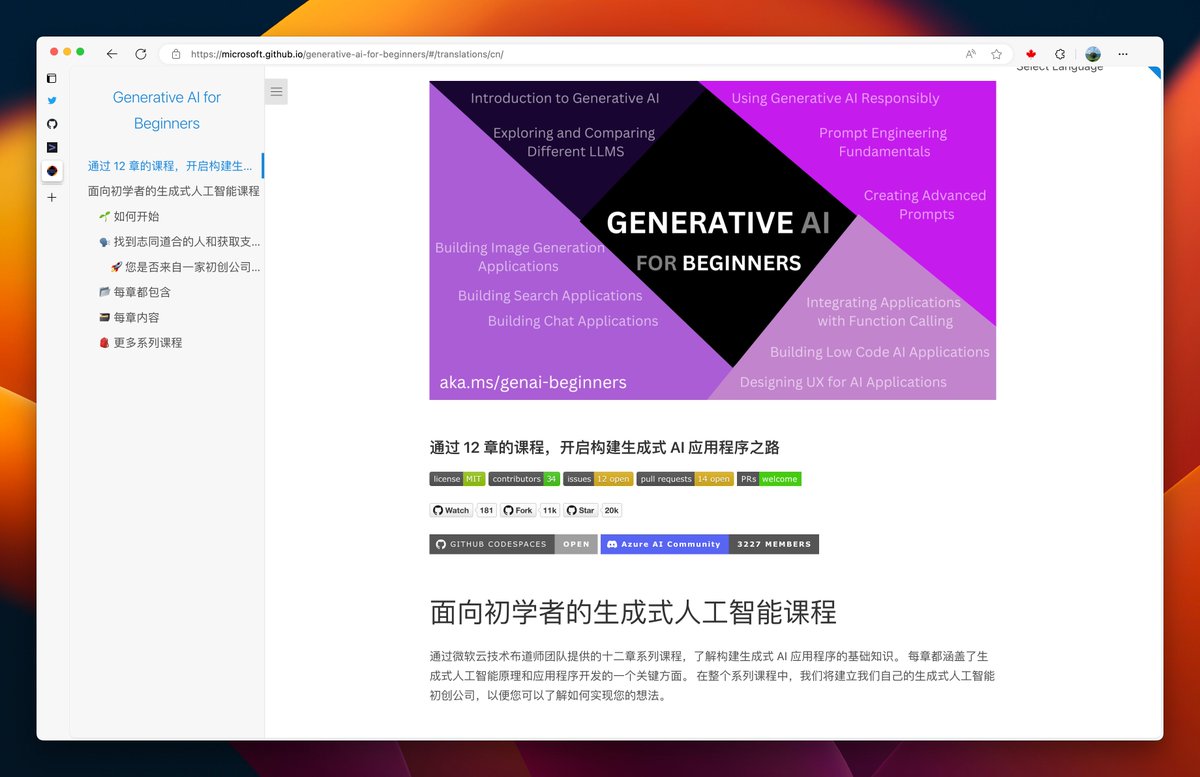Click the Generative AI for Beginners sidebar title
Screen dimensions: 1200x777
click(167, 110)
